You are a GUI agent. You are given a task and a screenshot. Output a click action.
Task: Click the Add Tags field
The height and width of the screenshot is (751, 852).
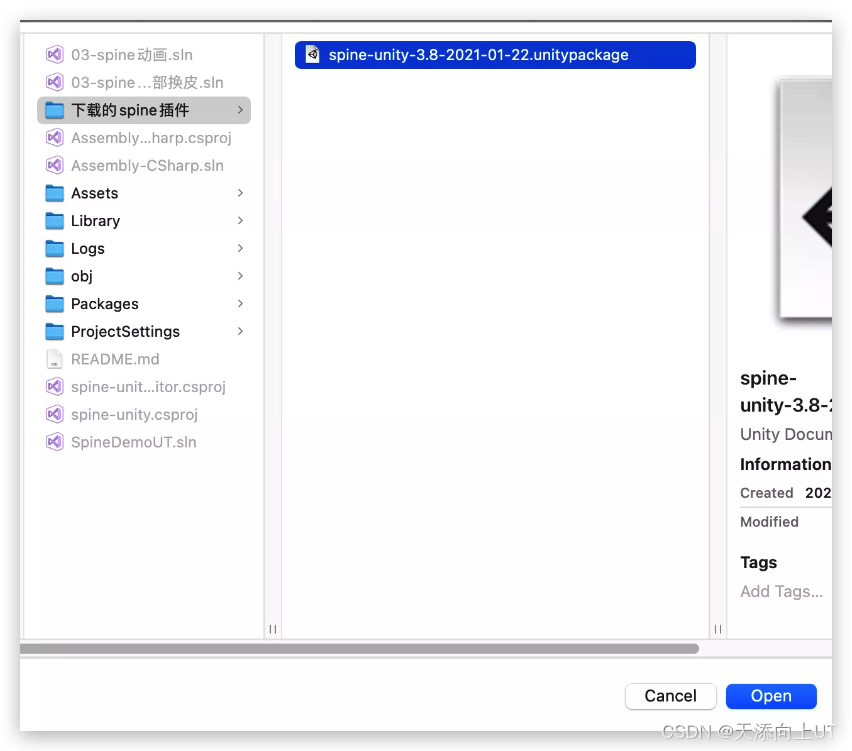click(781, 591)
